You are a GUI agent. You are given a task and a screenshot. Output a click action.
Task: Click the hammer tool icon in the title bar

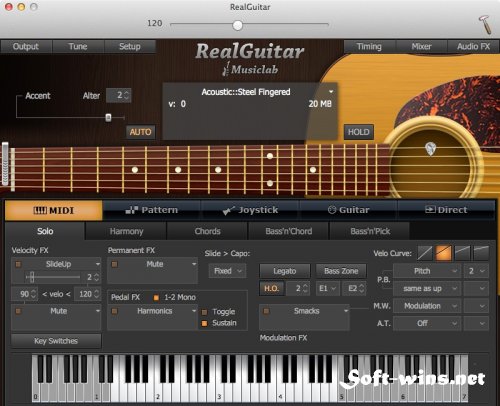[485, 24]
